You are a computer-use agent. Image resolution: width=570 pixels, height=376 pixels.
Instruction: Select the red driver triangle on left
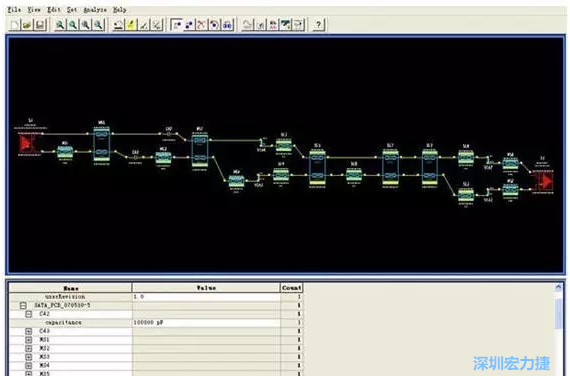point(27,143)
